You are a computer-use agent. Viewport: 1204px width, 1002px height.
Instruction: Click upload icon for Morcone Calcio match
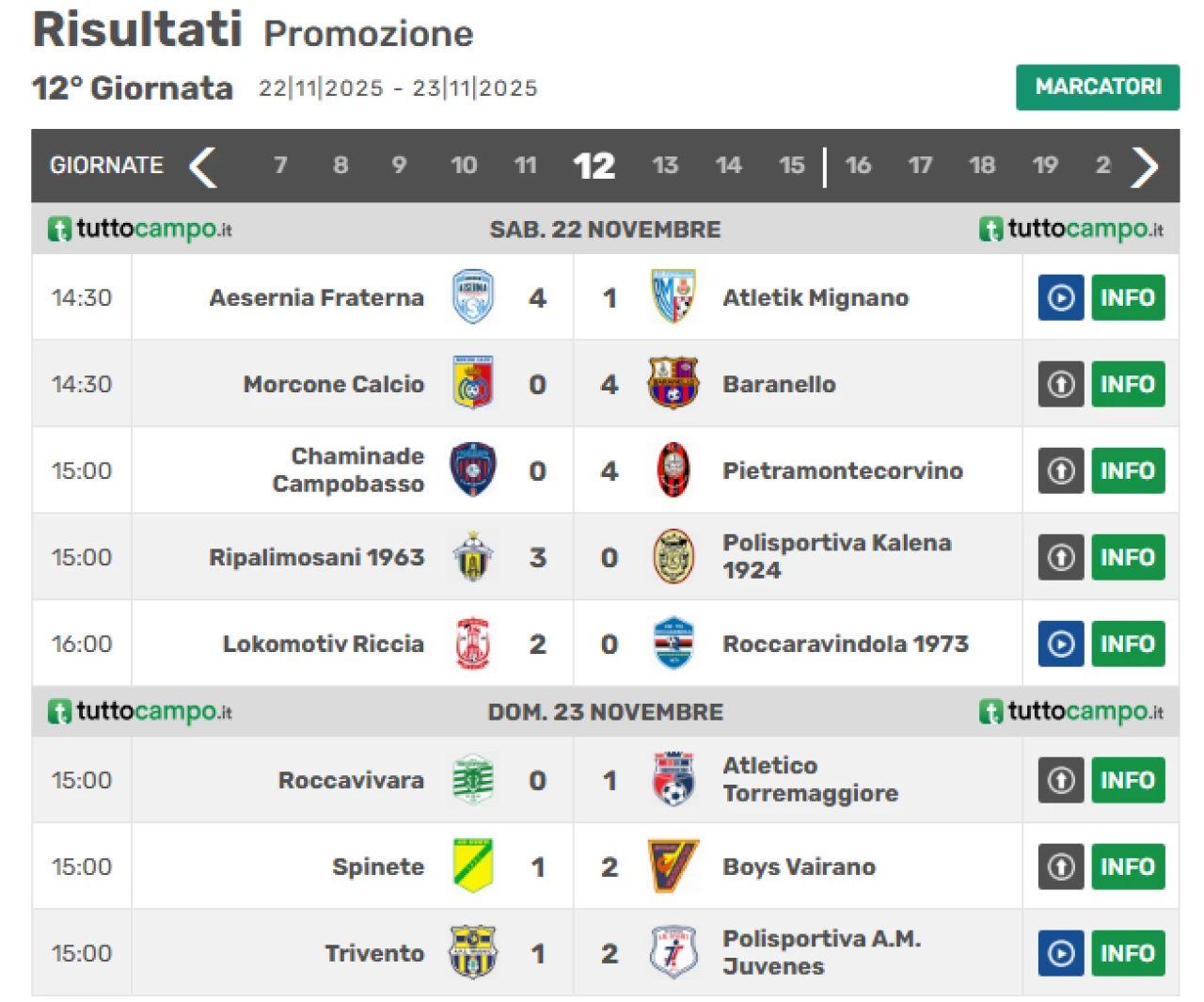1061,384
